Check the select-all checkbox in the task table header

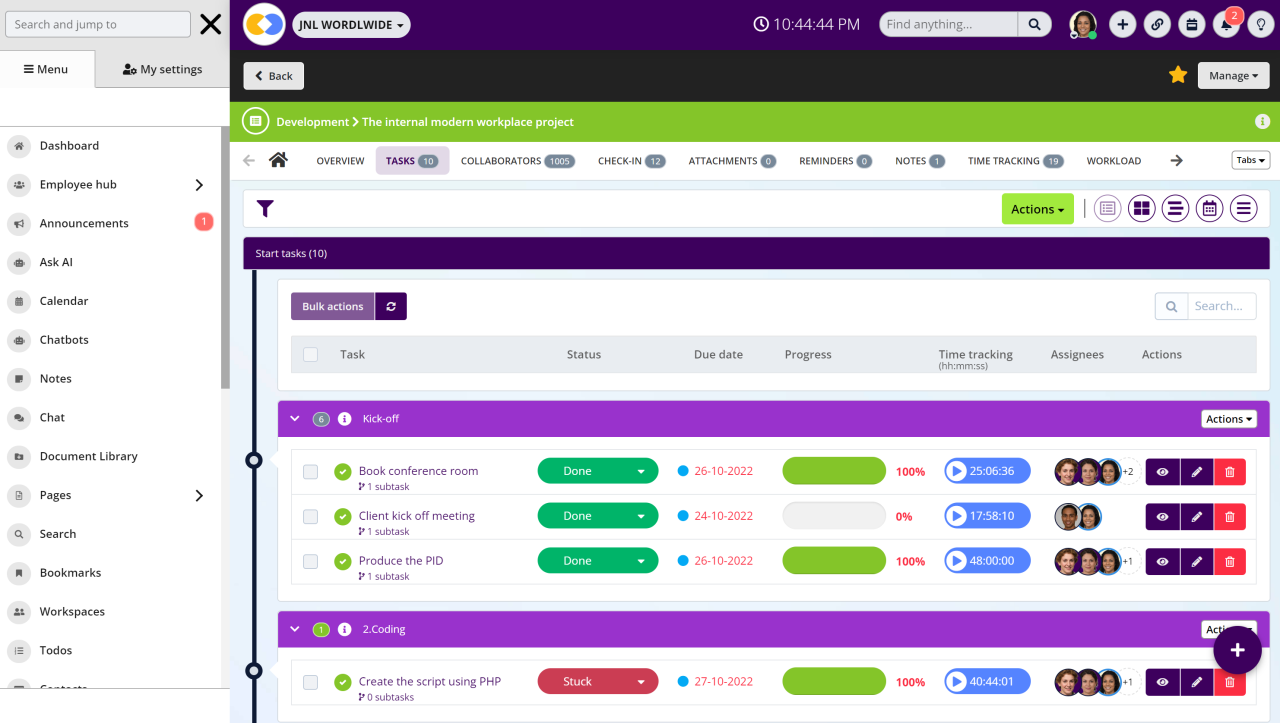(310, 354)
